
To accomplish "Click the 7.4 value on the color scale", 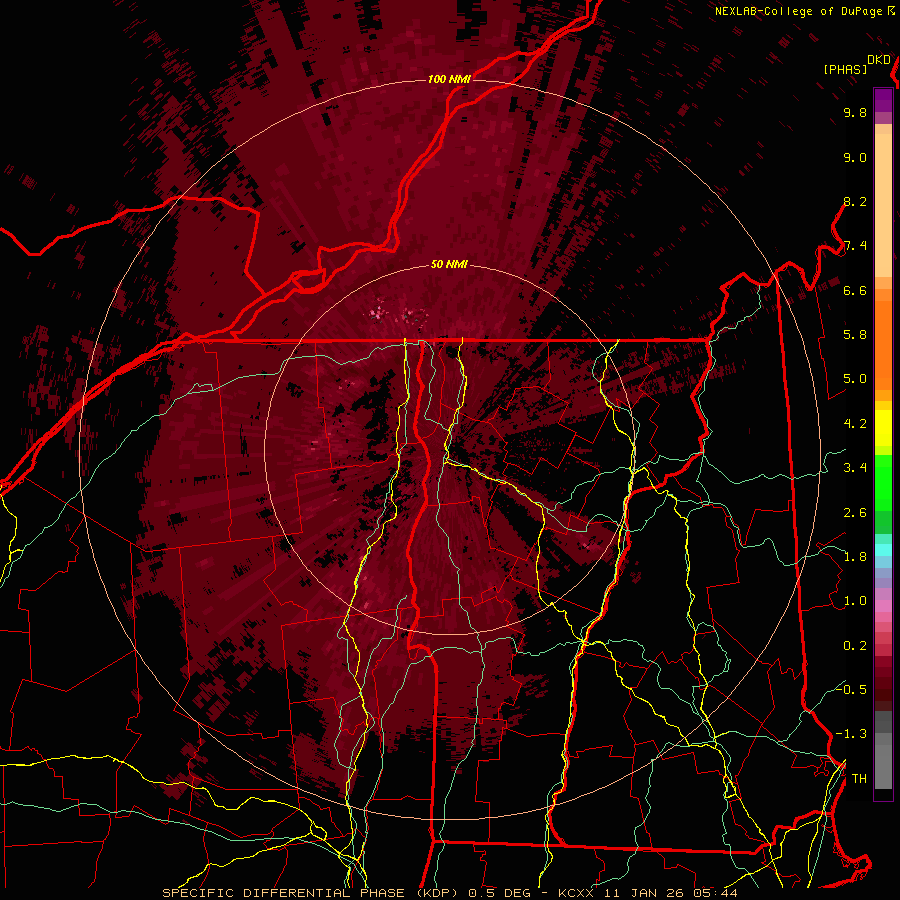I will tap(855, 246).
